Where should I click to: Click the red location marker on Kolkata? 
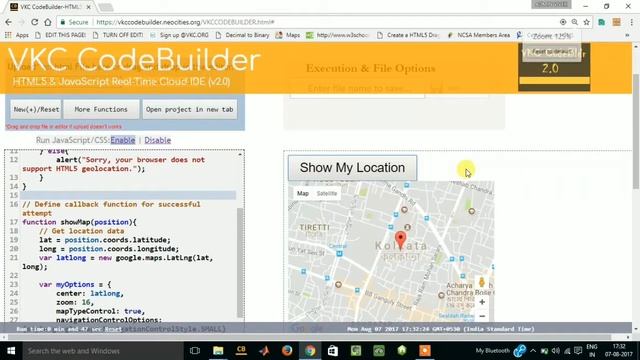[401, 240]
